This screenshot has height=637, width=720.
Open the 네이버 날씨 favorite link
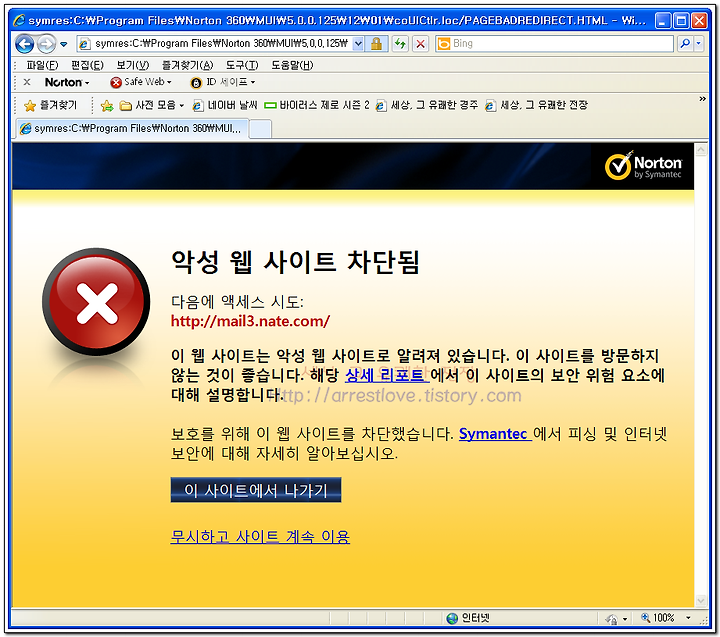(x=225, y=106)
